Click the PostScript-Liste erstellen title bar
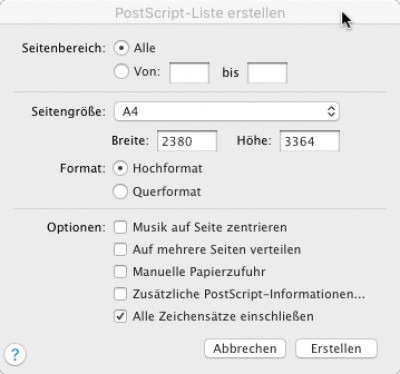400x374 pixels. [x=200, y=13]
